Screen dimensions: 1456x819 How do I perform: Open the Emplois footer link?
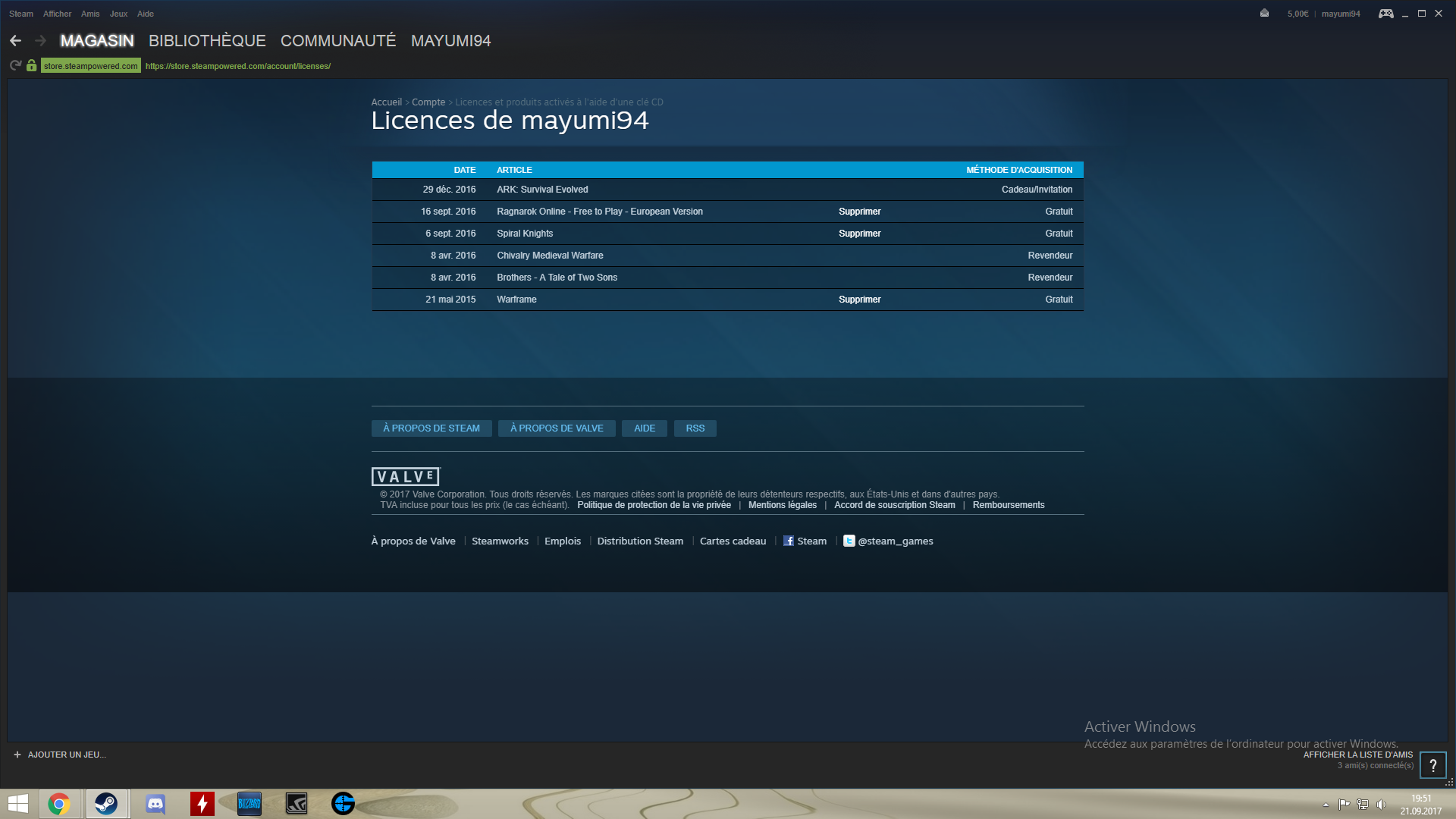563,541
